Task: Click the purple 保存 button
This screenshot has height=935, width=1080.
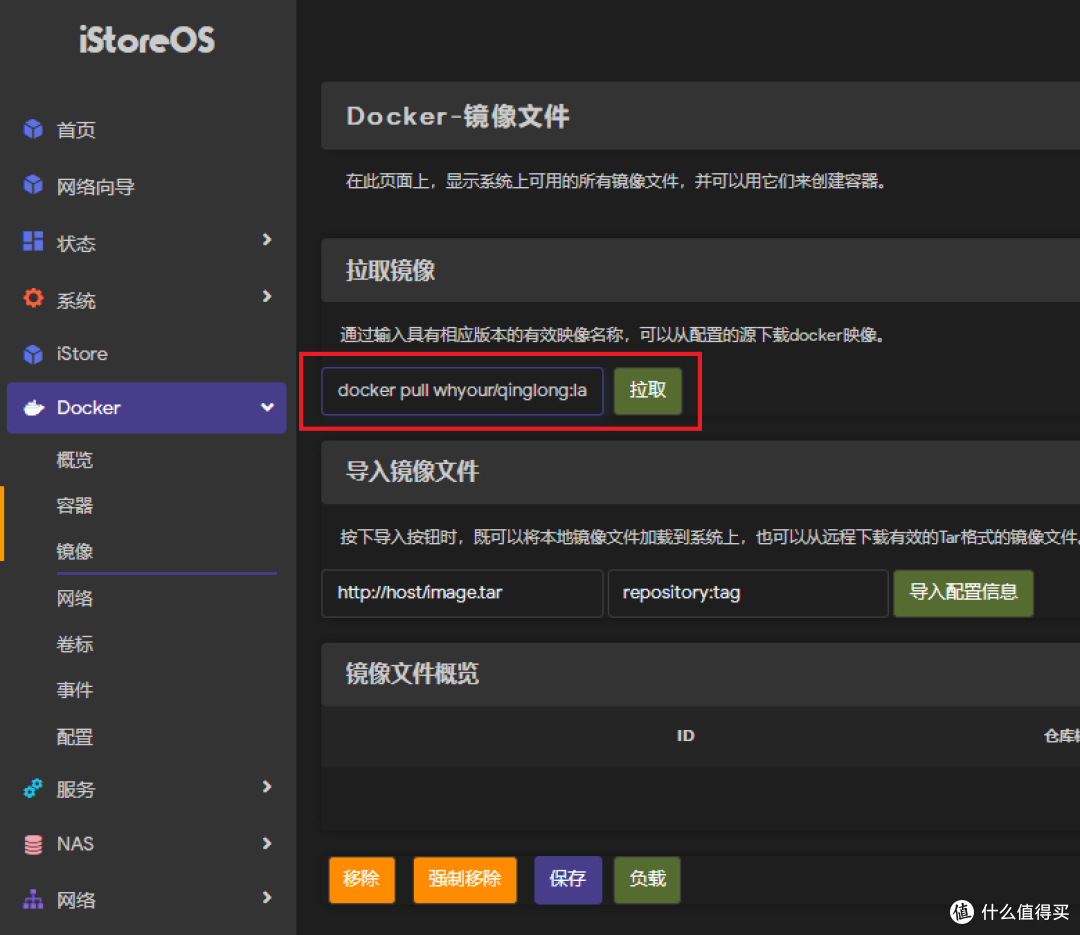Action: pyautogui.click(x=568, y=879)
